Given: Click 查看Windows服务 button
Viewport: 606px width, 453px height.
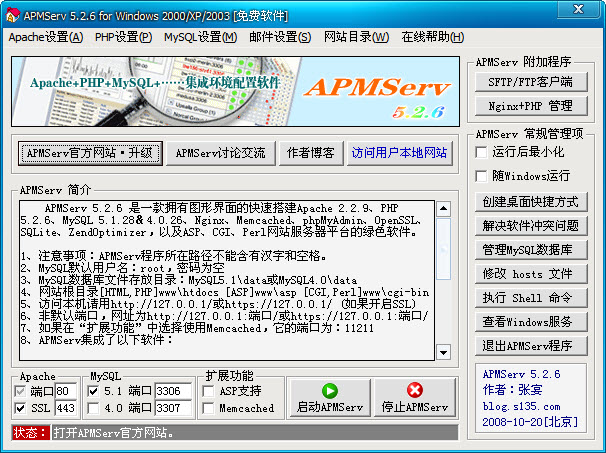Looking at the screenshot, I should click(x=531, y=322).
